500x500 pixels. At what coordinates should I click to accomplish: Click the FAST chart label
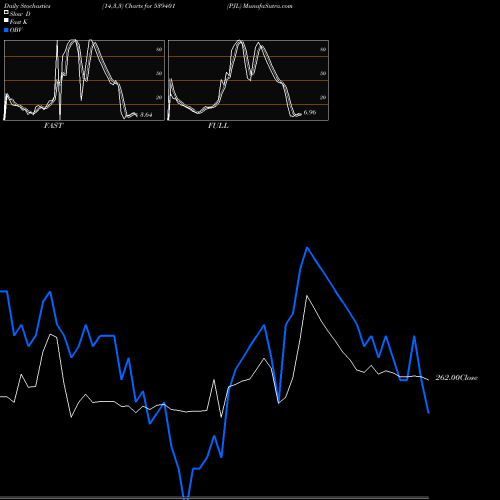point(53,126)
